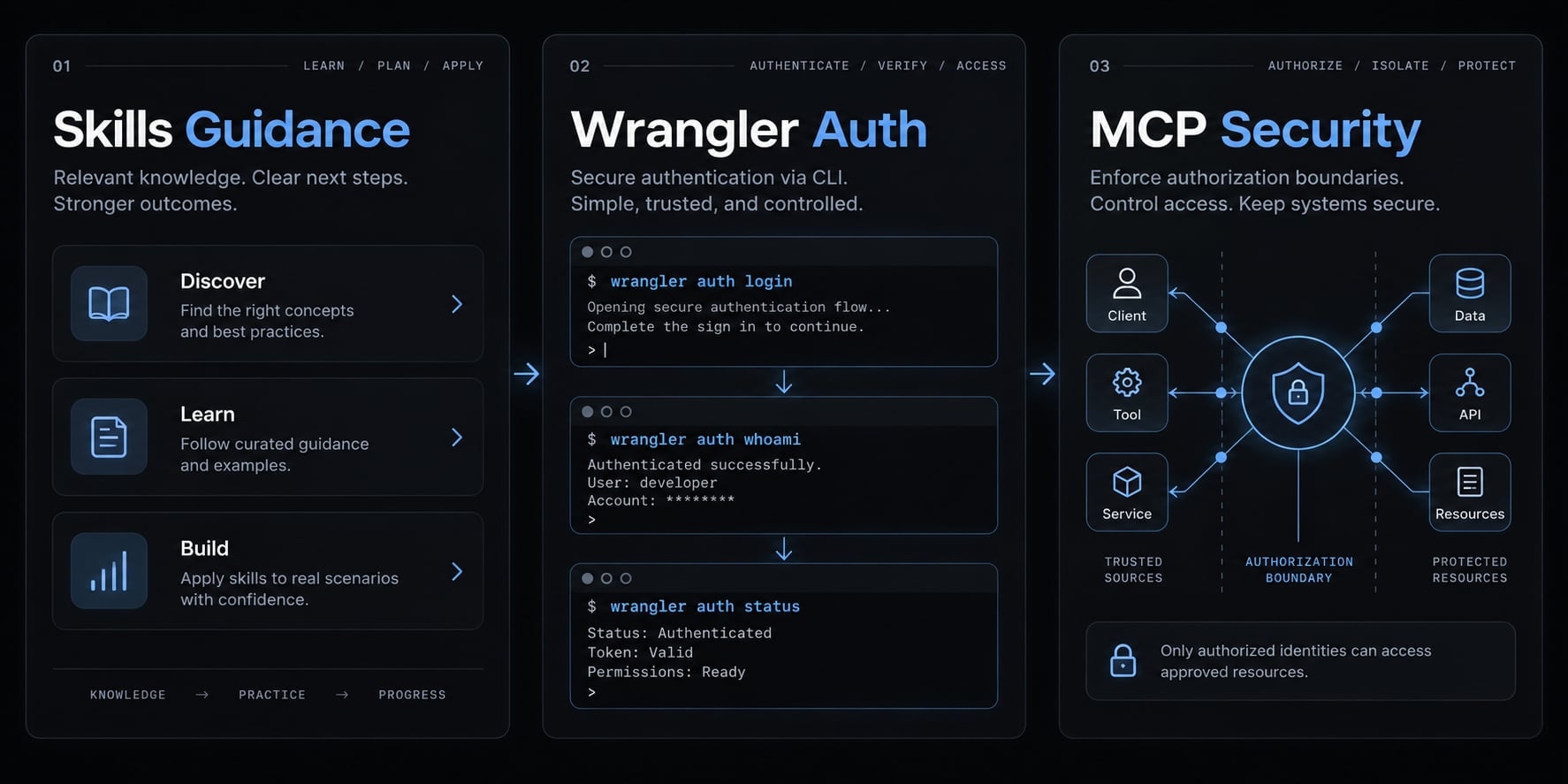Click the 'PROTECTED RESOURCES' label
1568x784 pixels.
coord(1470,569)
